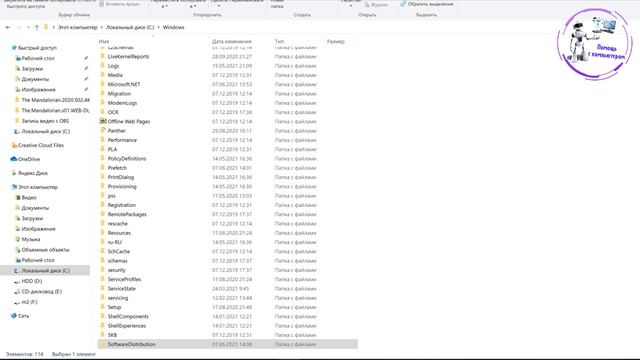Select Загрузки under Быстрый доступ
640x360 pixels.
click(32, 69)
